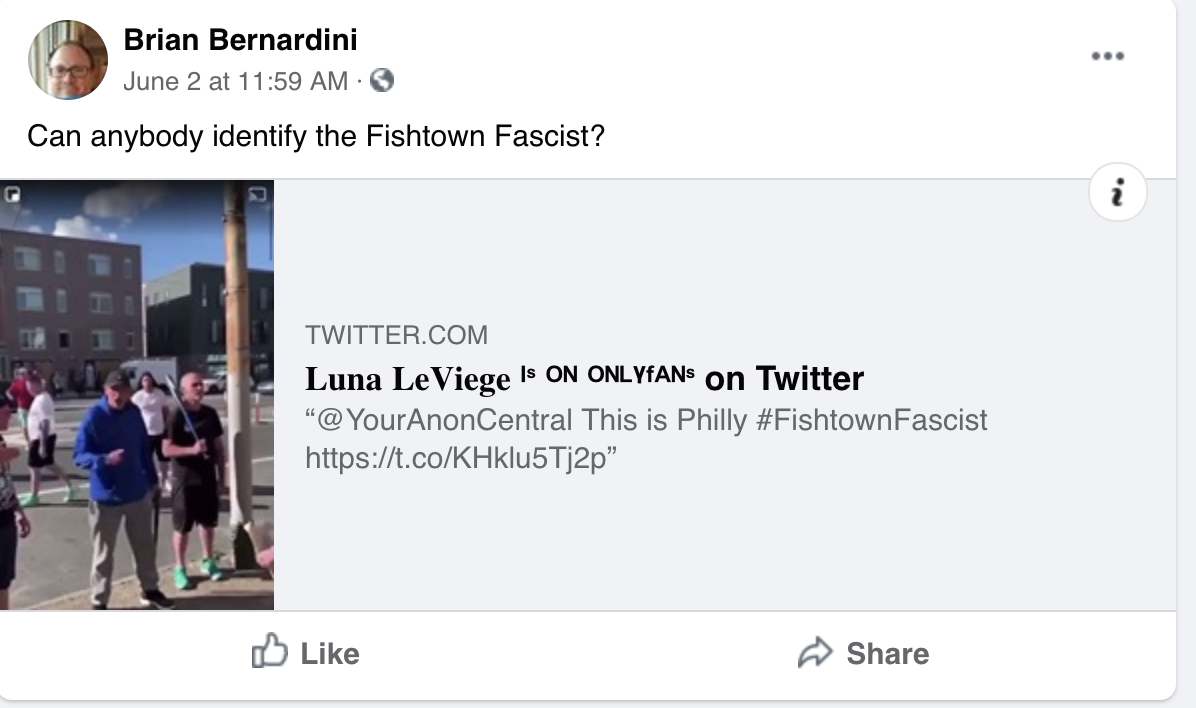Image resolution: width=1196 pixels, height=708 pixels.
Task: Click Brian Bernardini's profile picture
Action: click(x=68, y=59)
